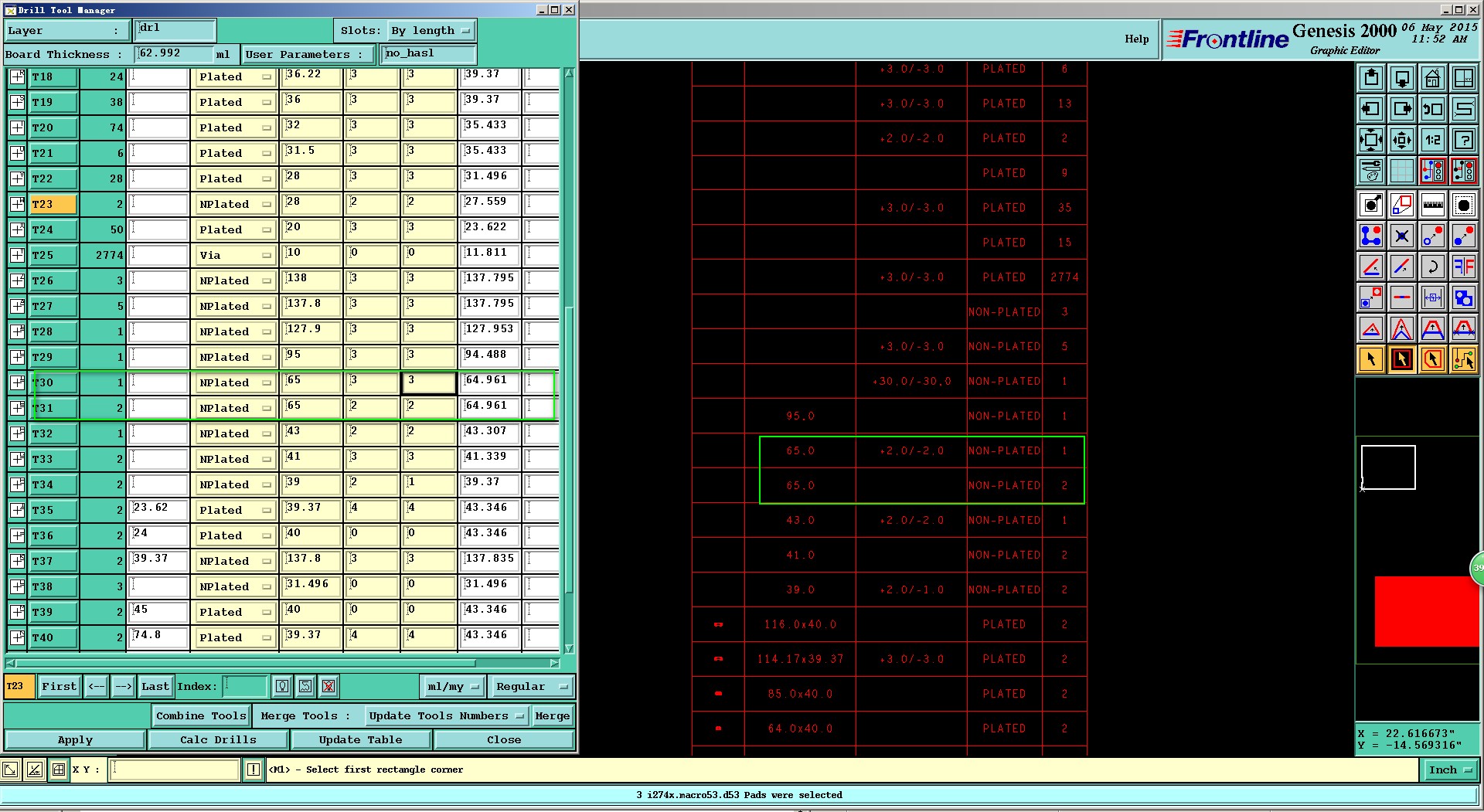1484x812 pixels.
Task: Expand the T23 tool row
Action: [x=17, y=204]
